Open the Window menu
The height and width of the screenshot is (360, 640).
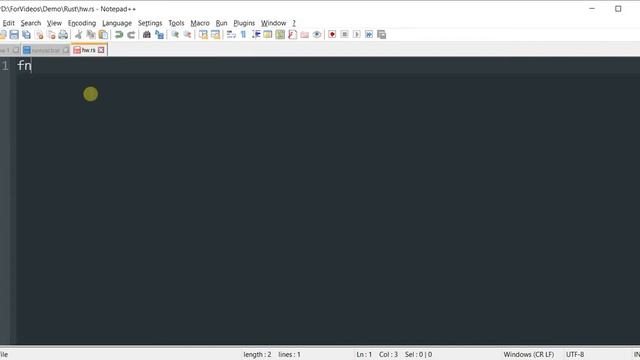tap(273, 23)
